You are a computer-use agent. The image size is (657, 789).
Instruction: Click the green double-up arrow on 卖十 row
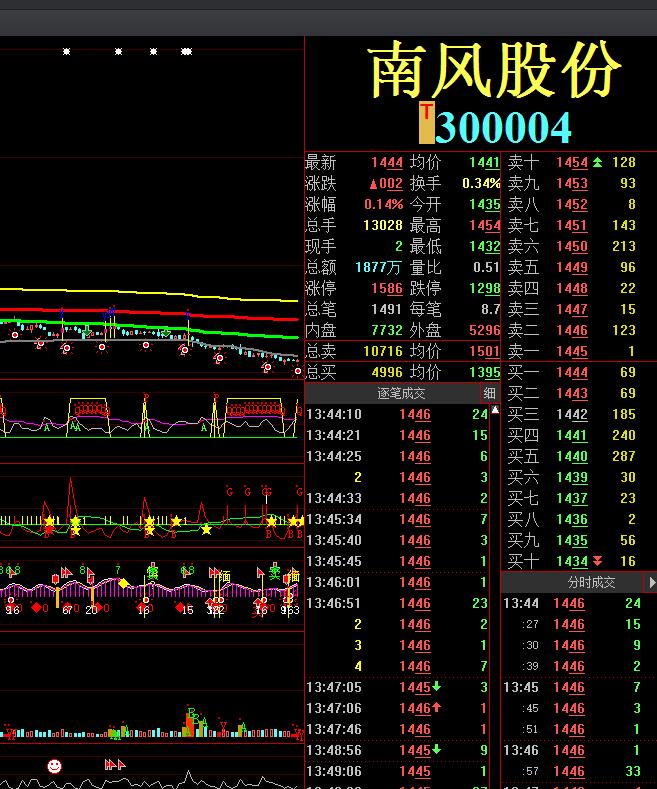coord(597,163)
